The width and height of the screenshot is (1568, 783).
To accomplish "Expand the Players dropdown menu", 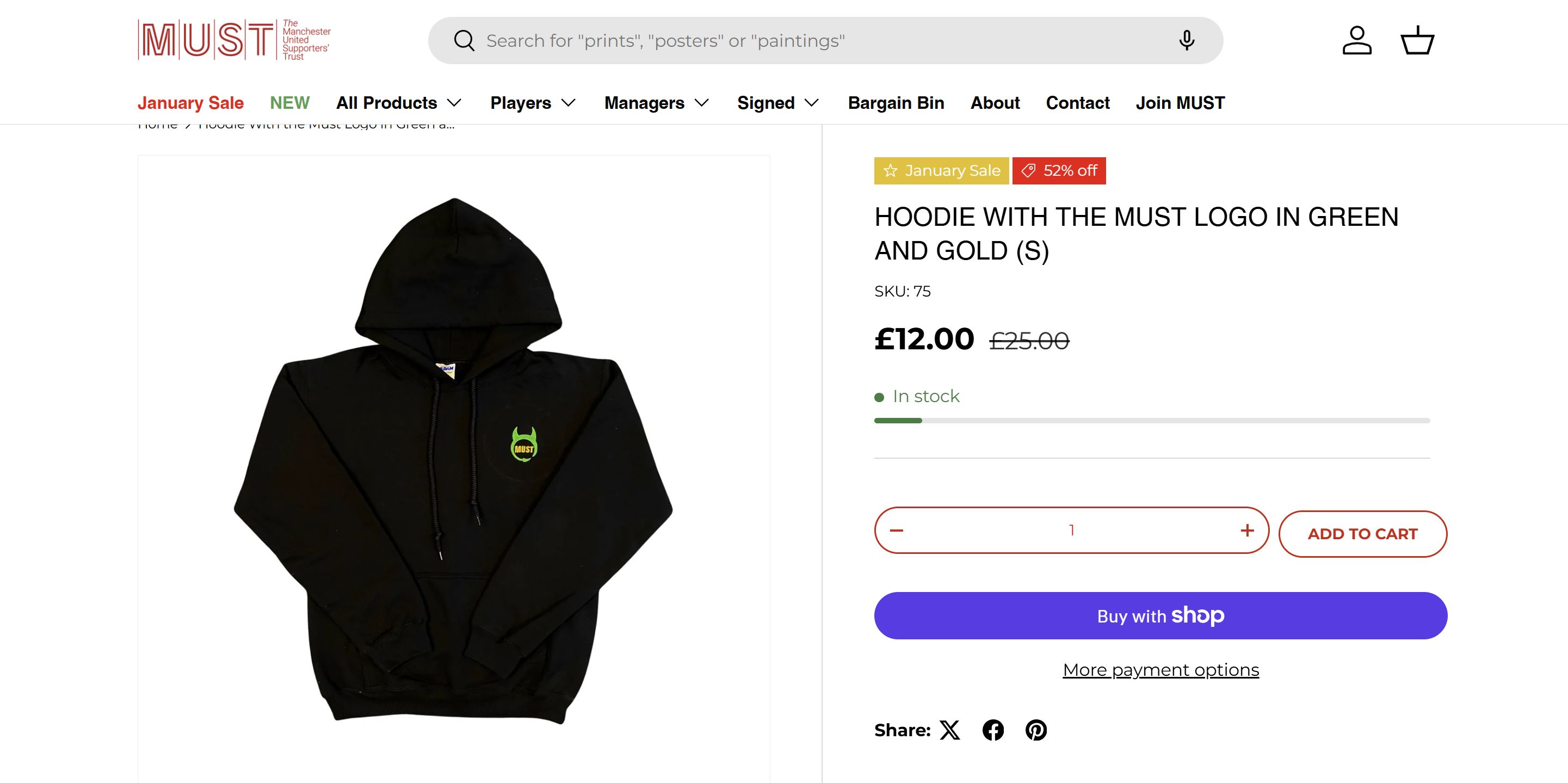I will tap(533, 103).
